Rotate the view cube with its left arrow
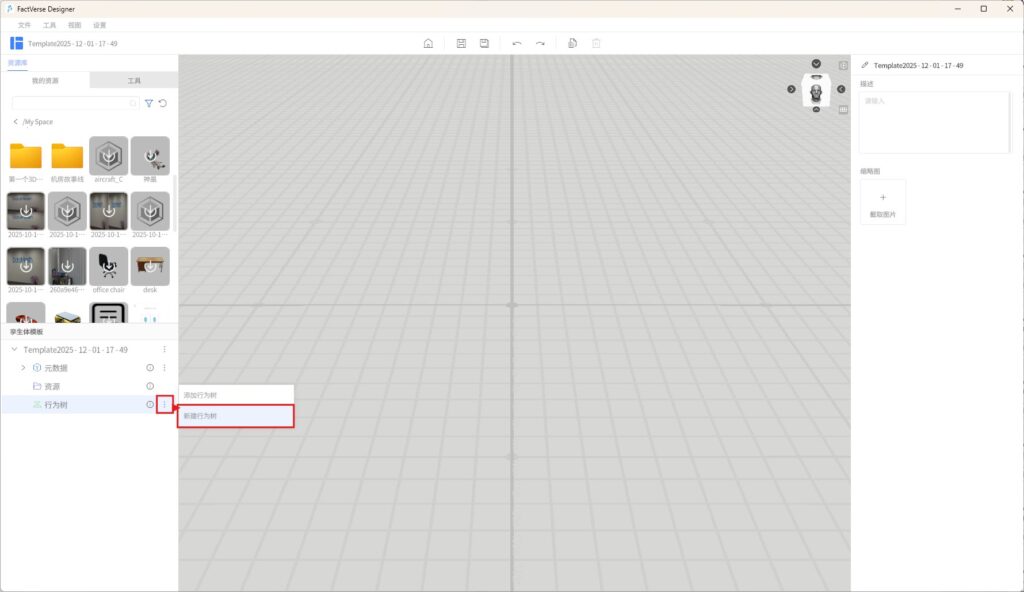Viewport: 1024px width, 592px height. (791, 90)
